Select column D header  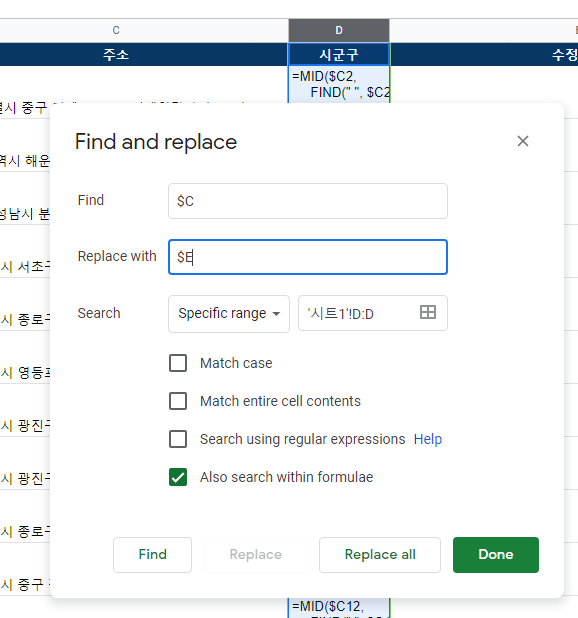point(339,30)
